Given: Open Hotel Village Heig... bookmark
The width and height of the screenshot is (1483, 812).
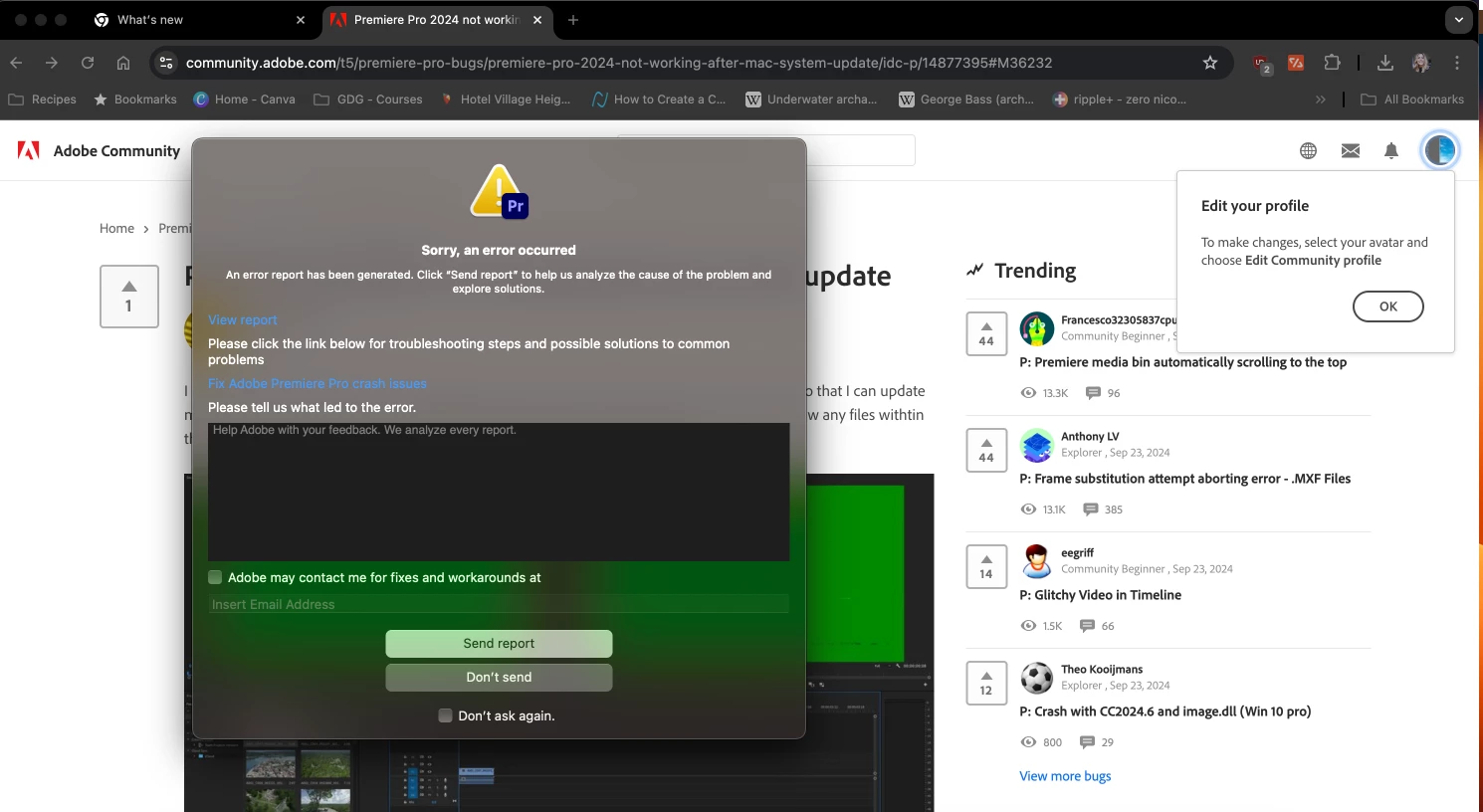Looking at the screenshot, I should point(506,100).
